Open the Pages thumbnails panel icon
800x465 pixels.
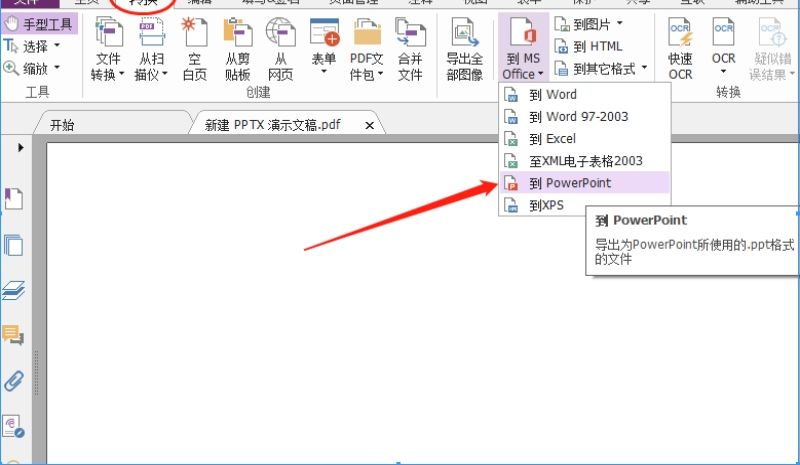pos(13,245)
